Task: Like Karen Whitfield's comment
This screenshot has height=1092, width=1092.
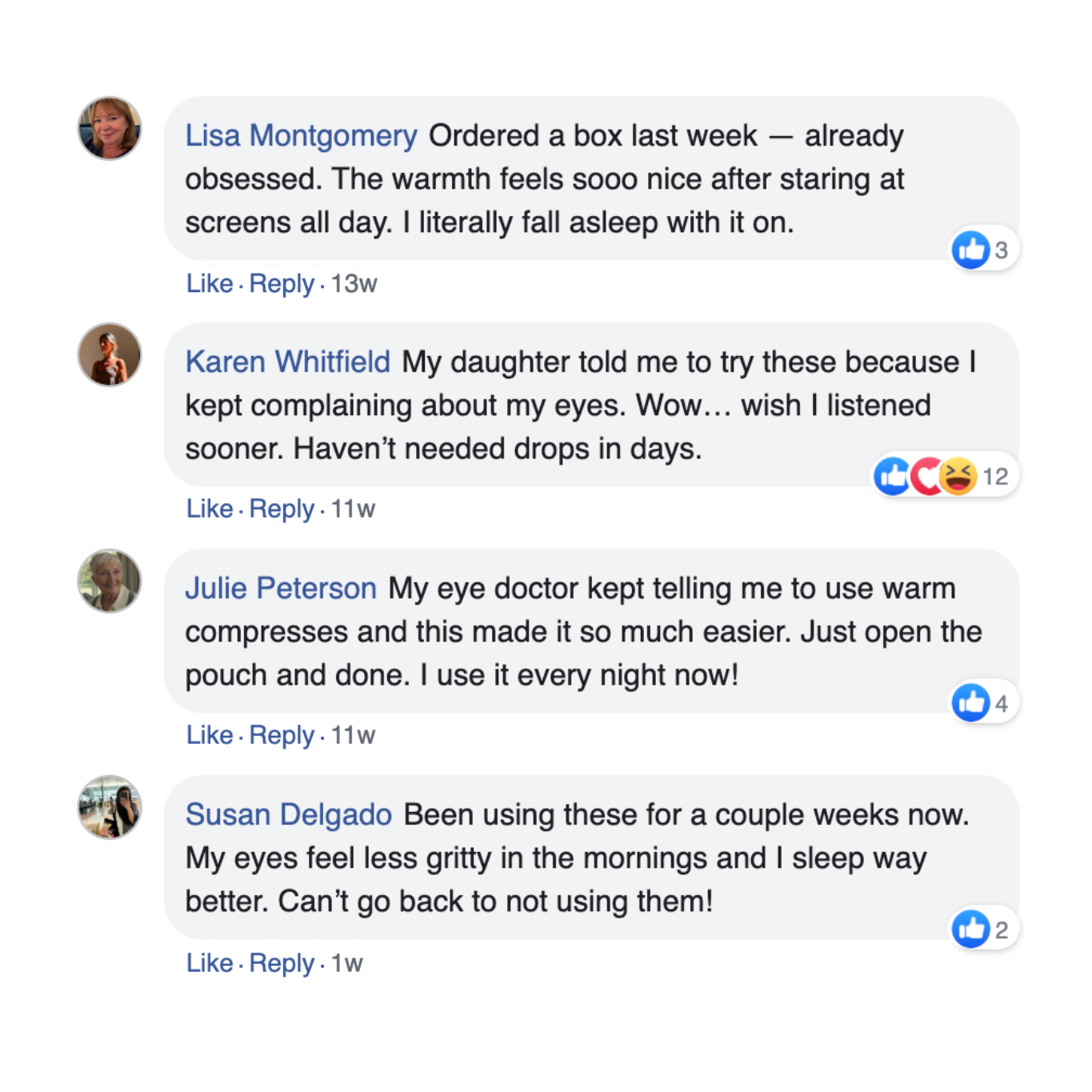Action: click(x=210, y=509)
